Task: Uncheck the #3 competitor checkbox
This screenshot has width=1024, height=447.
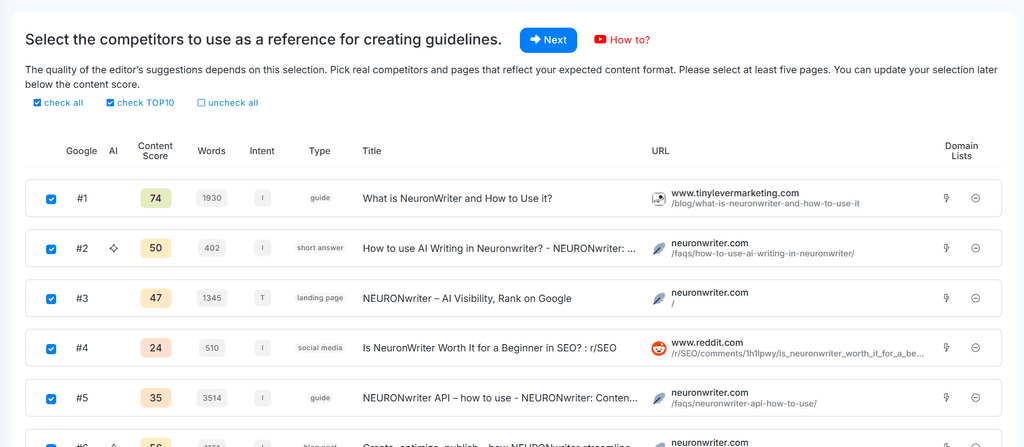Action: 51,299
